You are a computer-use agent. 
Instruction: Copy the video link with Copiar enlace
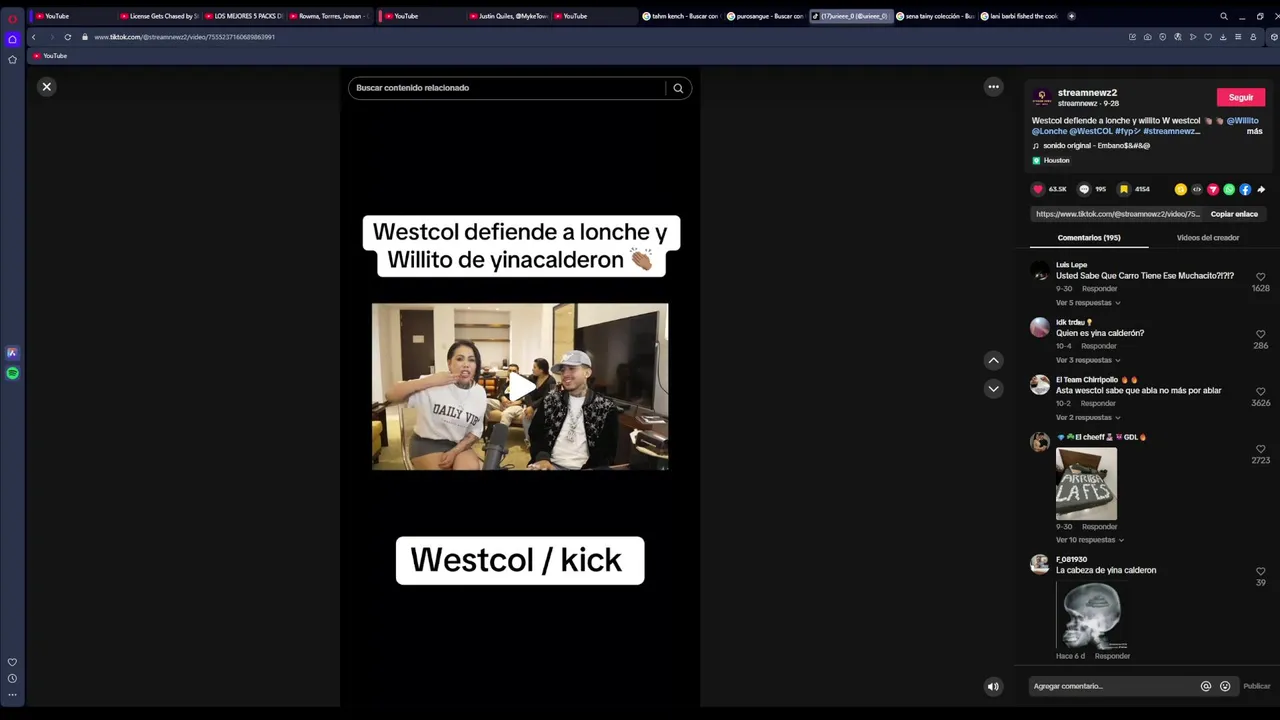[x=1234, y=214]
